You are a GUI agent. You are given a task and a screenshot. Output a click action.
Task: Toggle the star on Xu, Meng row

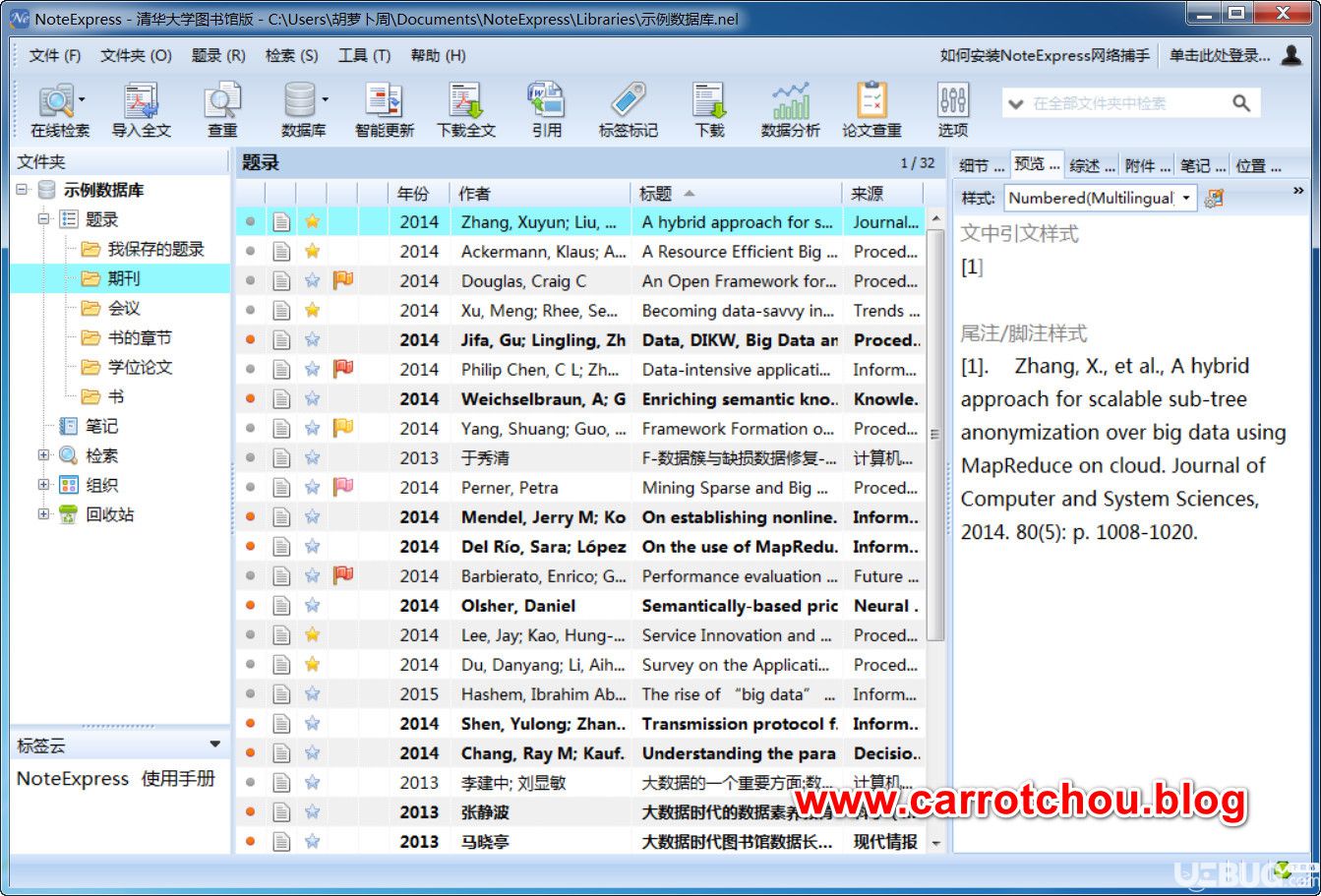tap(312, 310)
